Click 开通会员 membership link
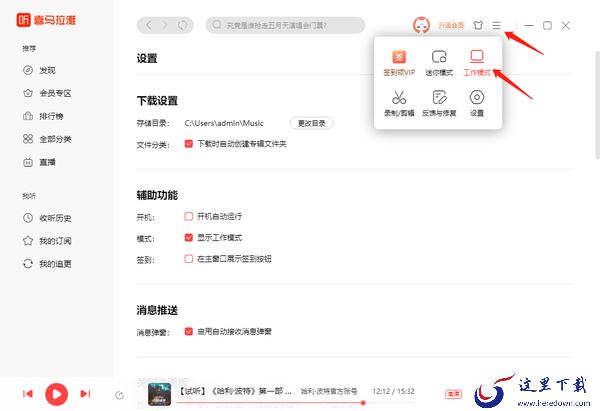The height and width of the screenshot is (411, 600). [451, 25]
